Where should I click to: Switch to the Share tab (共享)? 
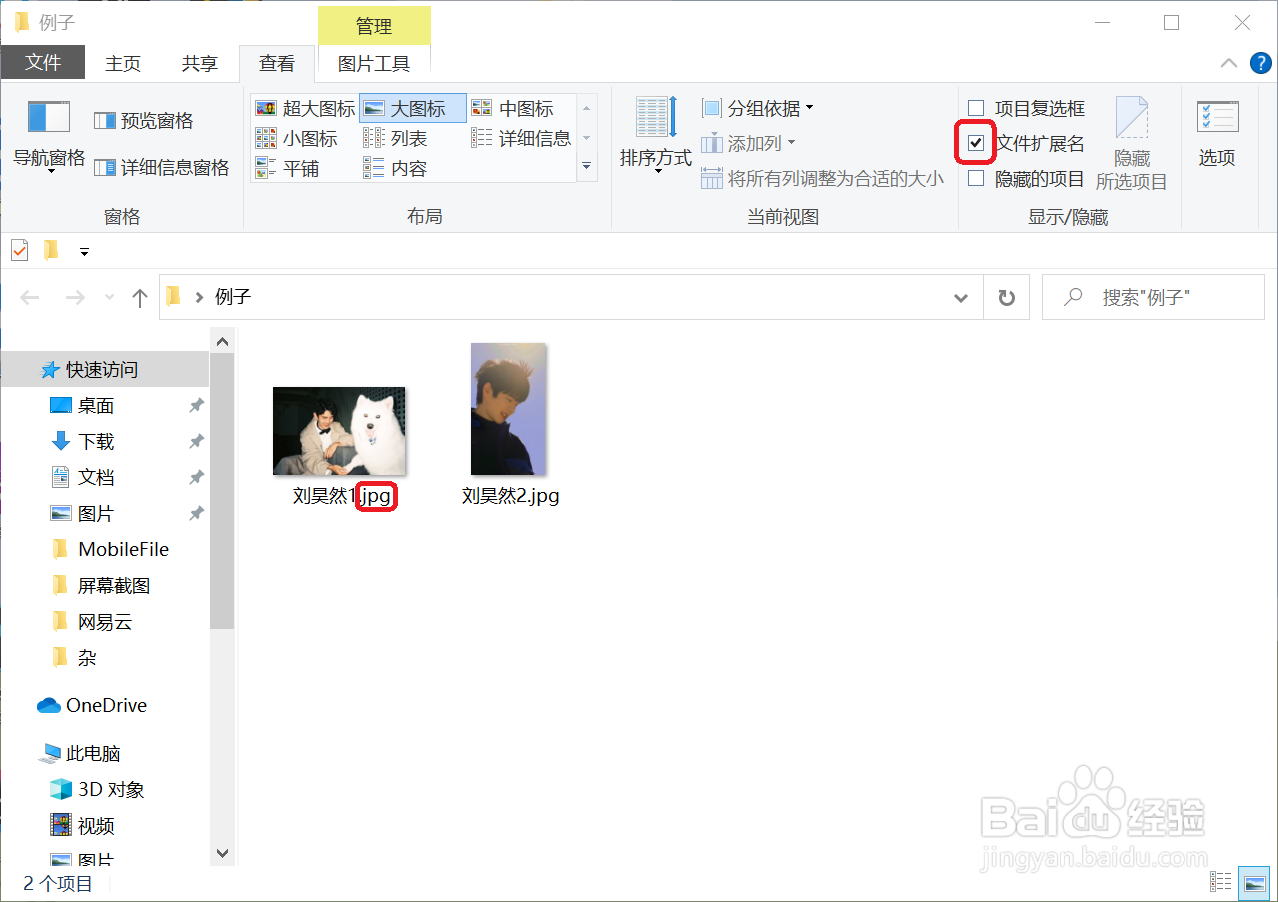pos(199,63)
